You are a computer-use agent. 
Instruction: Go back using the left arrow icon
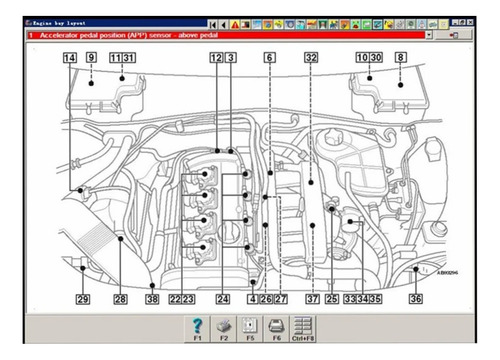tap(224, 25)
